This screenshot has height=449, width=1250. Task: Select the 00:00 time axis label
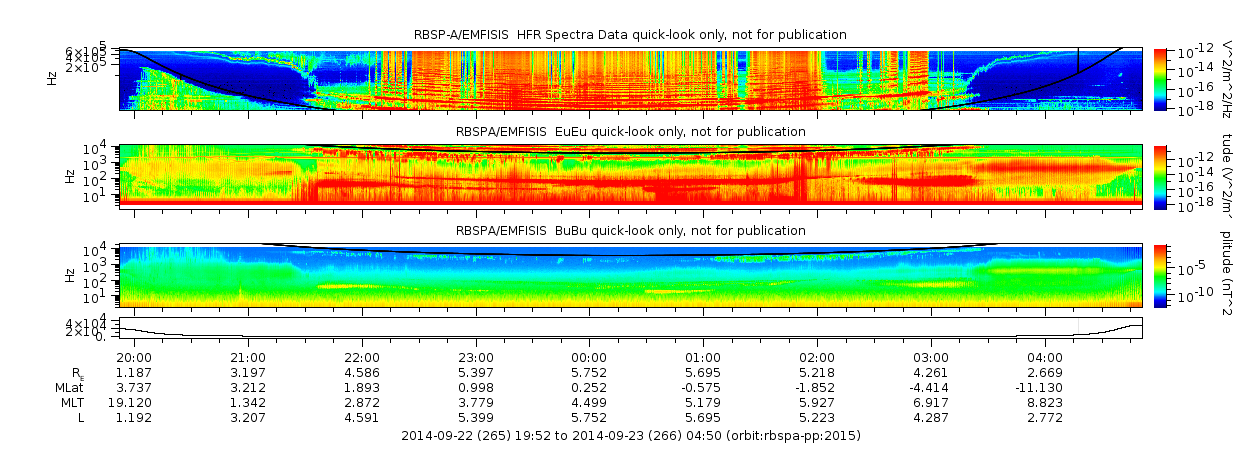tap(589, 358)
